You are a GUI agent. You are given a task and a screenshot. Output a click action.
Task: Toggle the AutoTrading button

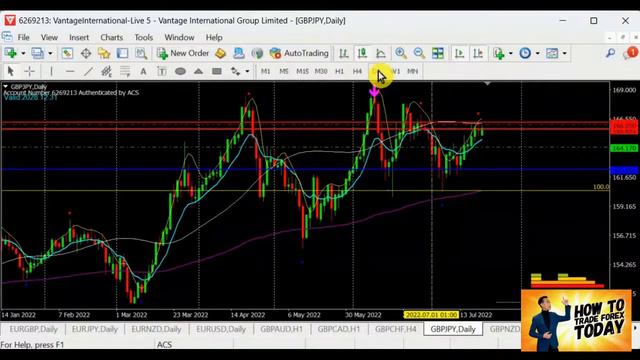click(x=299, y=53)
